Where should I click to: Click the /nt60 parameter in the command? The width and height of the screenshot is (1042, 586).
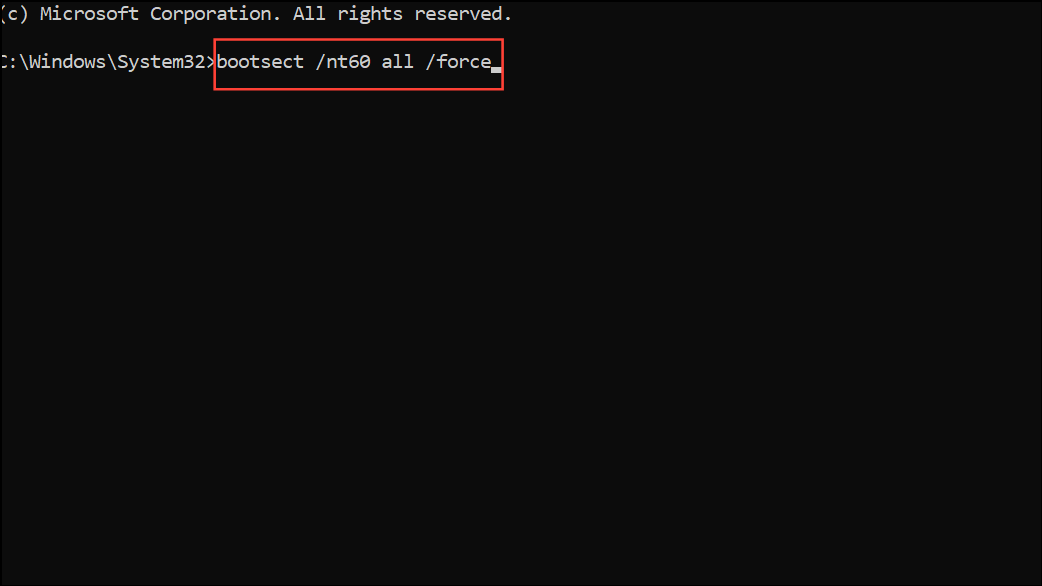pyautogui.click(x=343, y=62)
